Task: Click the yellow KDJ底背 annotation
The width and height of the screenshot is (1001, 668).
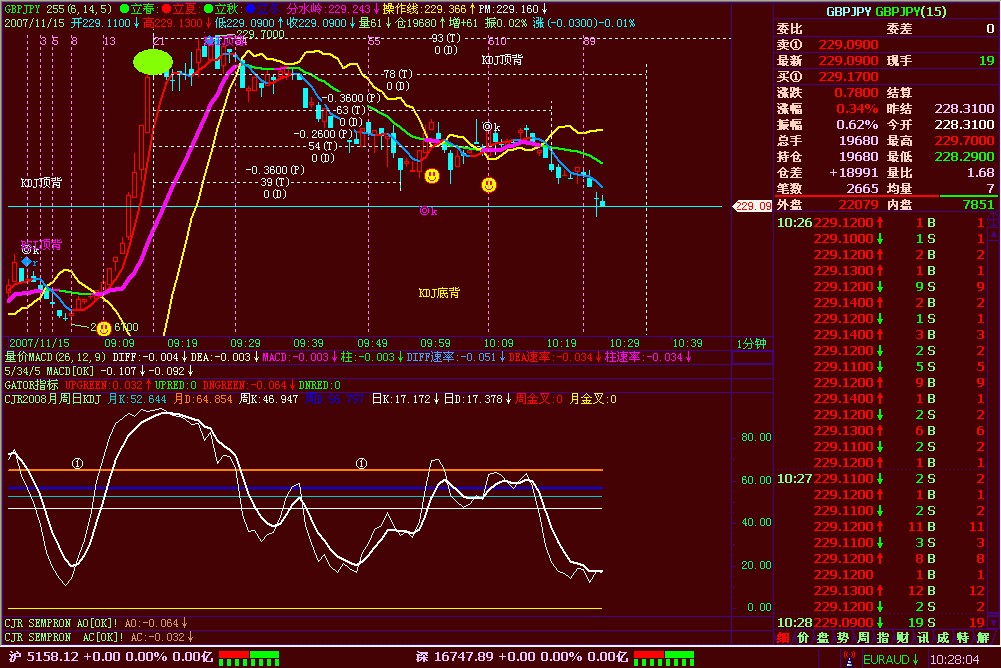Action: pyautogui.click(x=439, y=293)
